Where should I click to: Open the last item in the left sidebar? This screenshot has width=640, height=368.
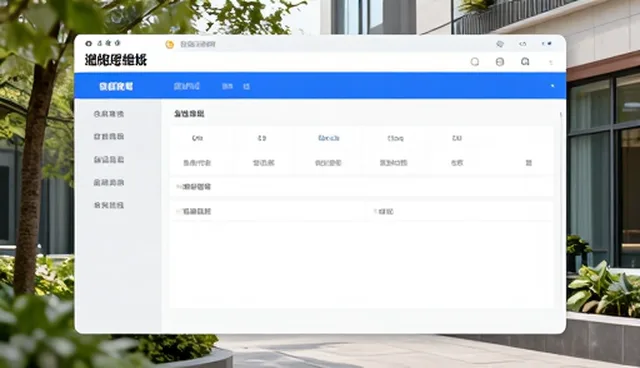pos(109,205)
